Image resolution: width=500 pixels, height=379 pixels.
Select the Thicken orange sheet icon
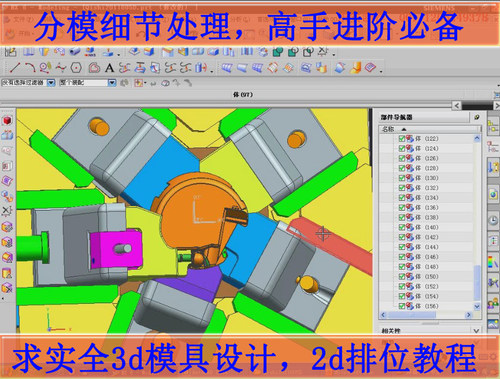(x=355, y=68)
